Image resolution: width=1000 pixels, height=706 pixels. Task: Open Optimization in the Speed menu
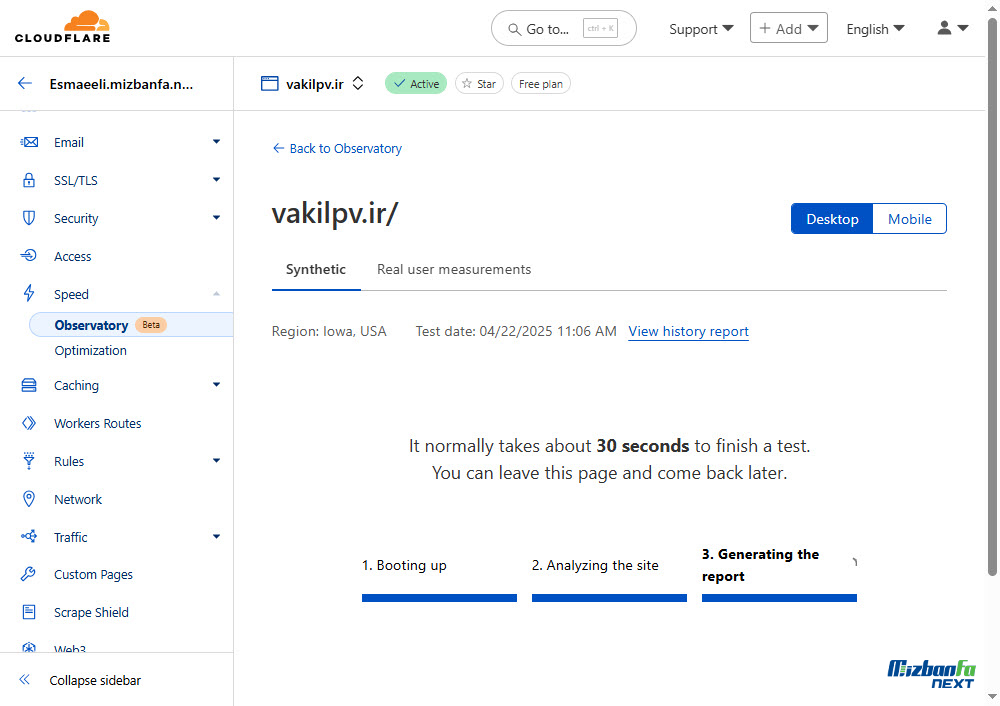coord(91,351)
